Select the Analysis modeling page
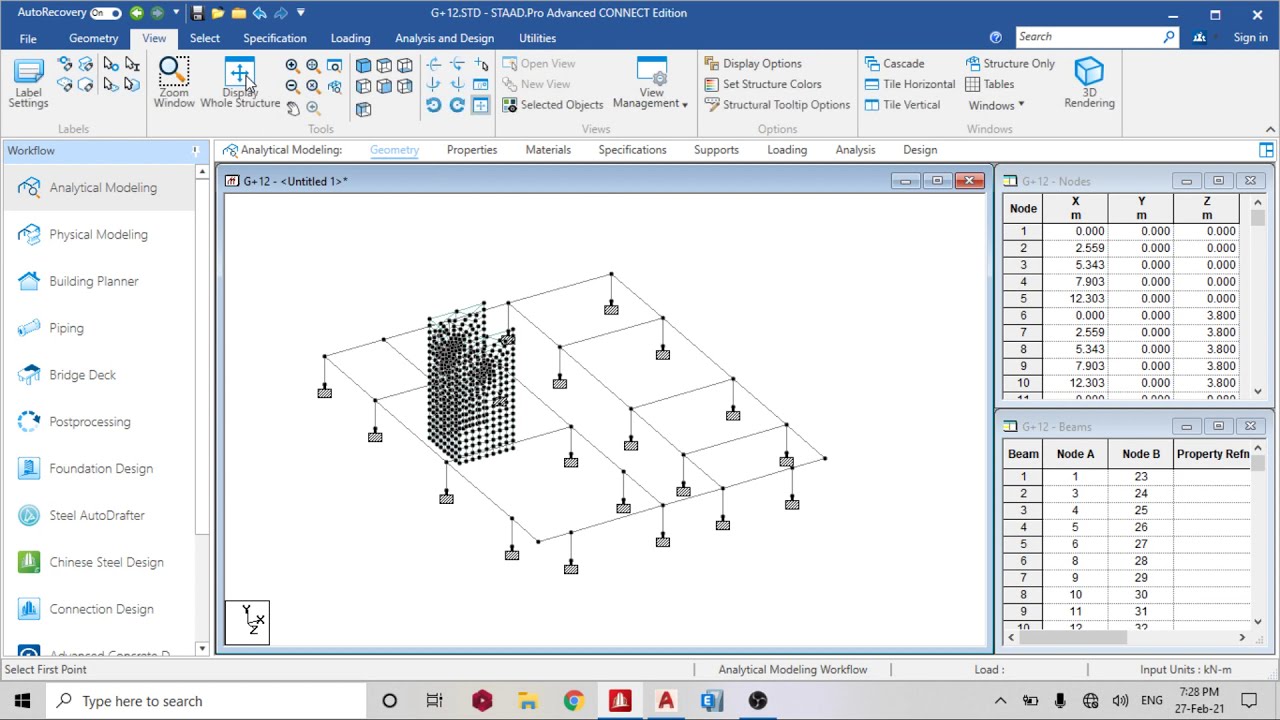1280x720 pixels. (855, 150)
